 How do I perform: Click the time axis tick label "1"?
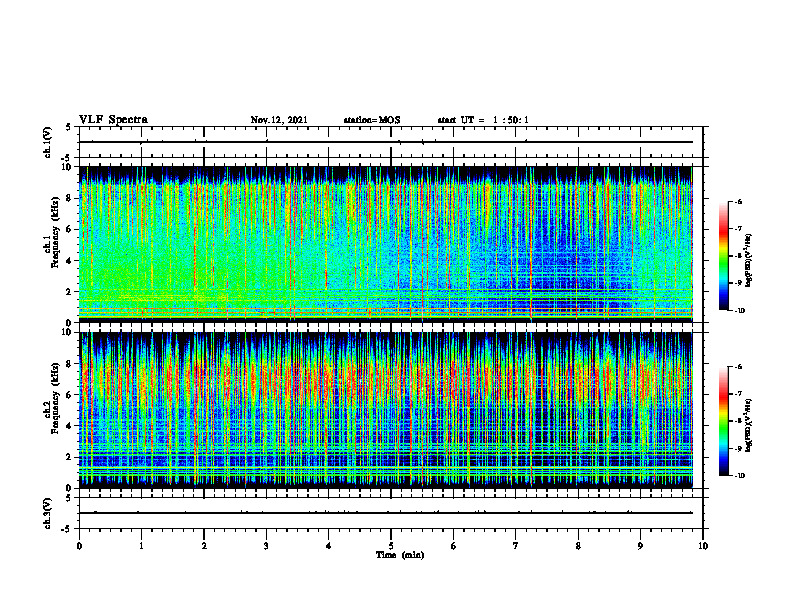pos(141,546)
